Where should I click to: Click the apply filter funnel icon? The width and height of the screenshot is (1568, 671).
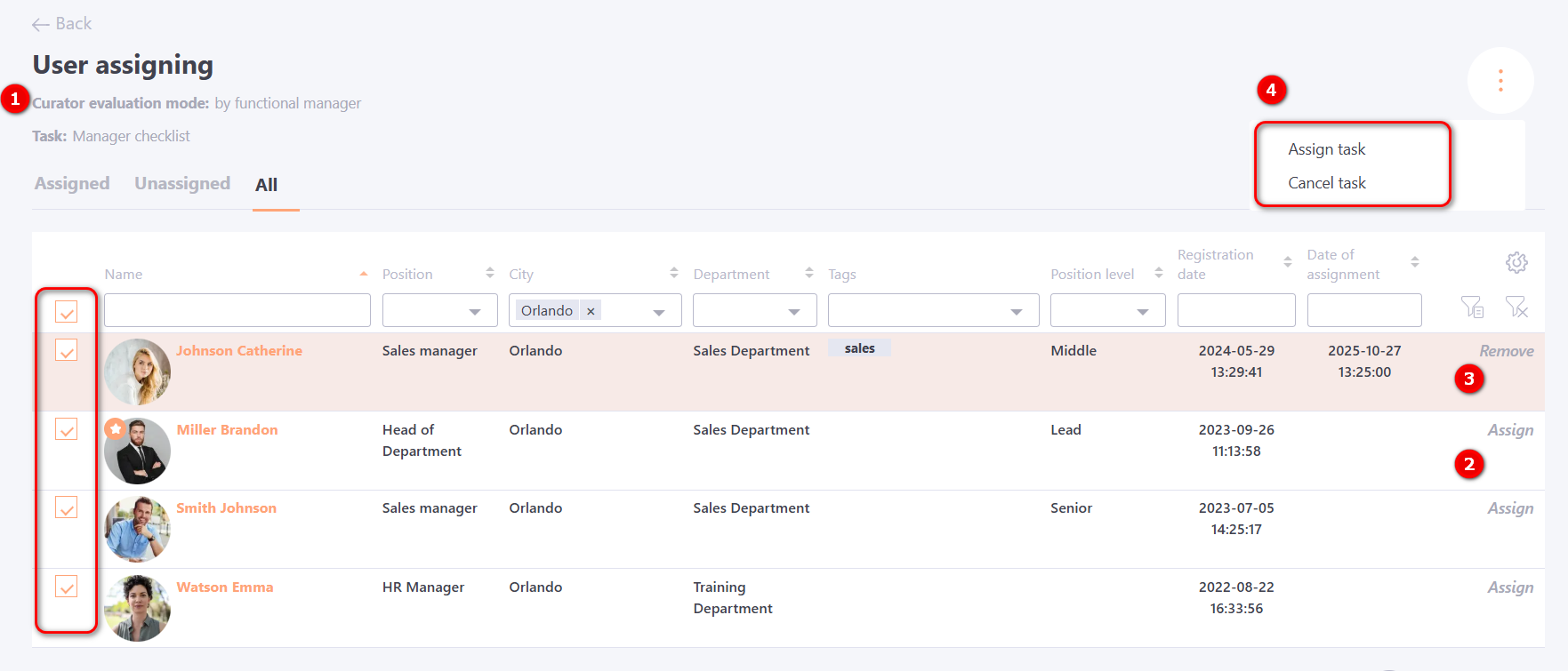coord(1472,308)
